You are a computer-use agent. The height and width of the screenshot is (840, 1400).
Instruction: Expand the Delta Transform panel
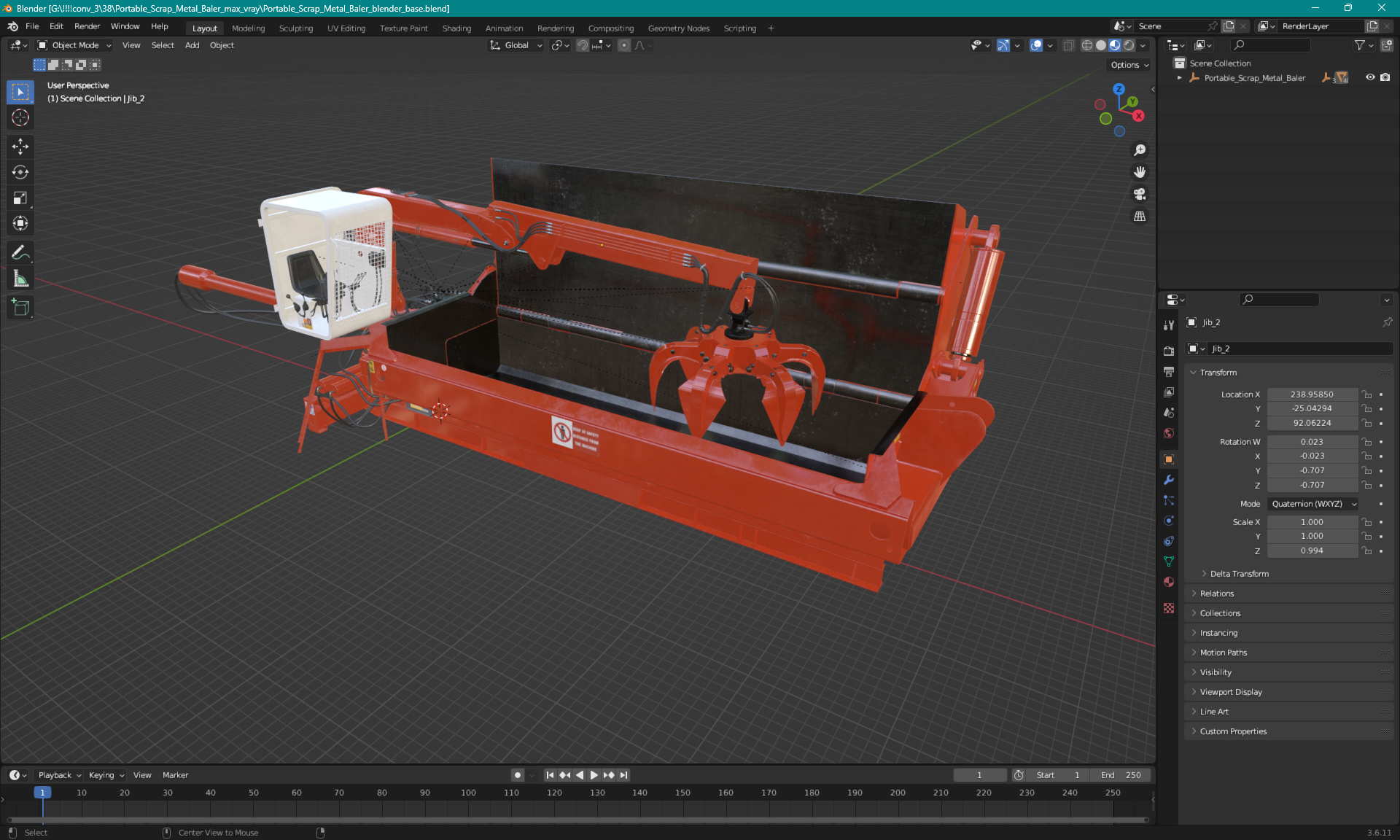click(1239, 574)
